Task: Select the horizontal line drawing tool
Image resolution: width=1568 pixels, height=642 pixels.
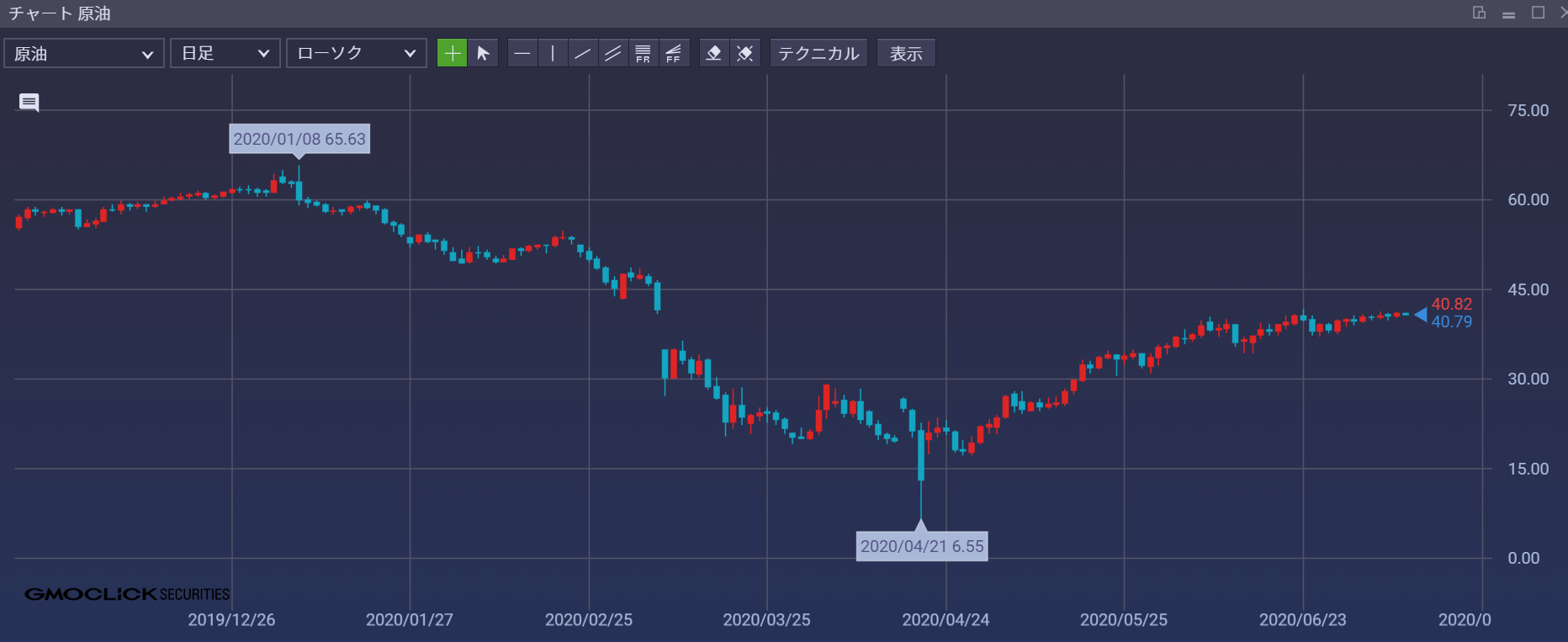Action: [x=522, y=54]
